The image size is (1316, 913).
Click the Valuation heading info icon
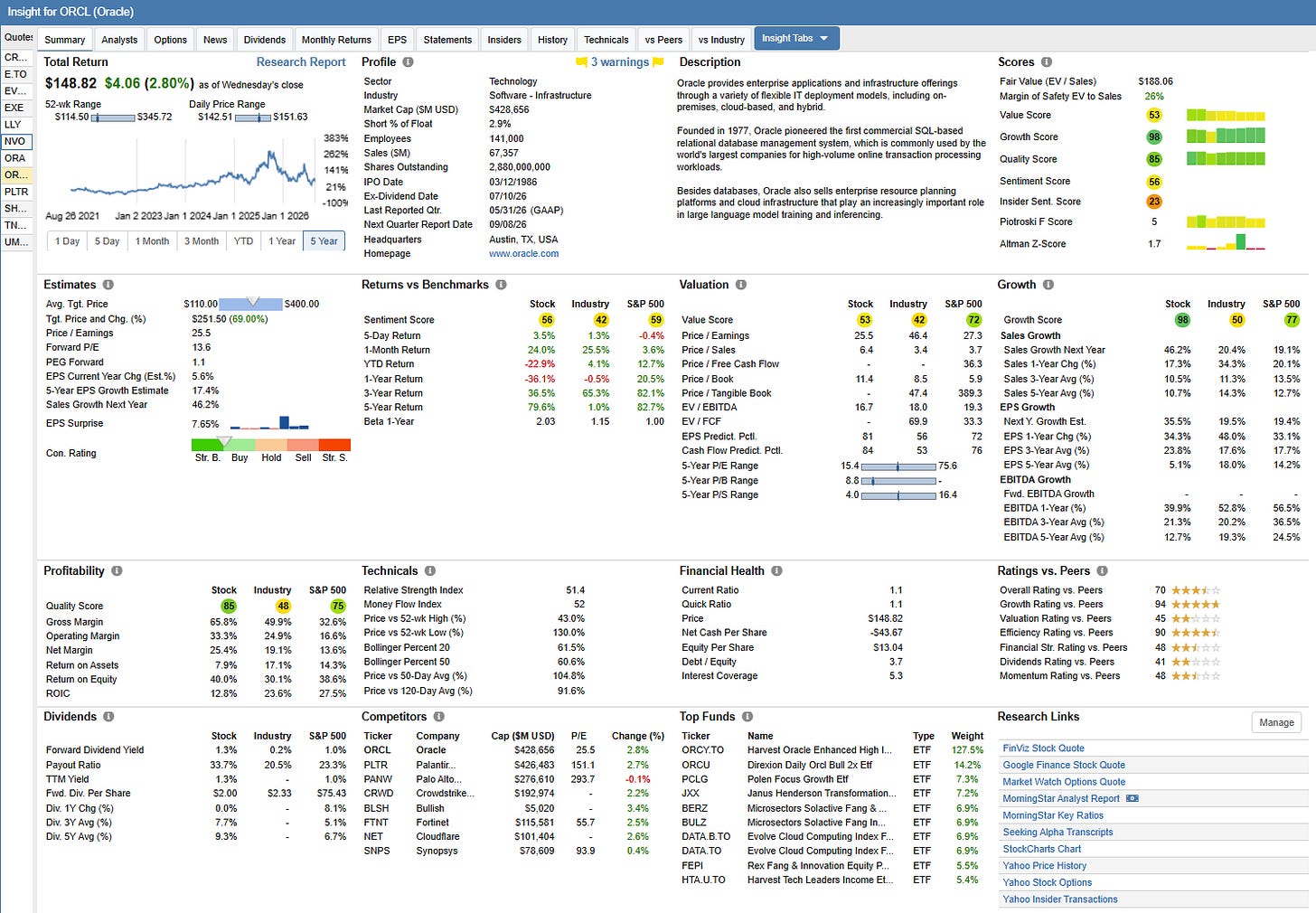pyautogui.click(x=740, y=285)
